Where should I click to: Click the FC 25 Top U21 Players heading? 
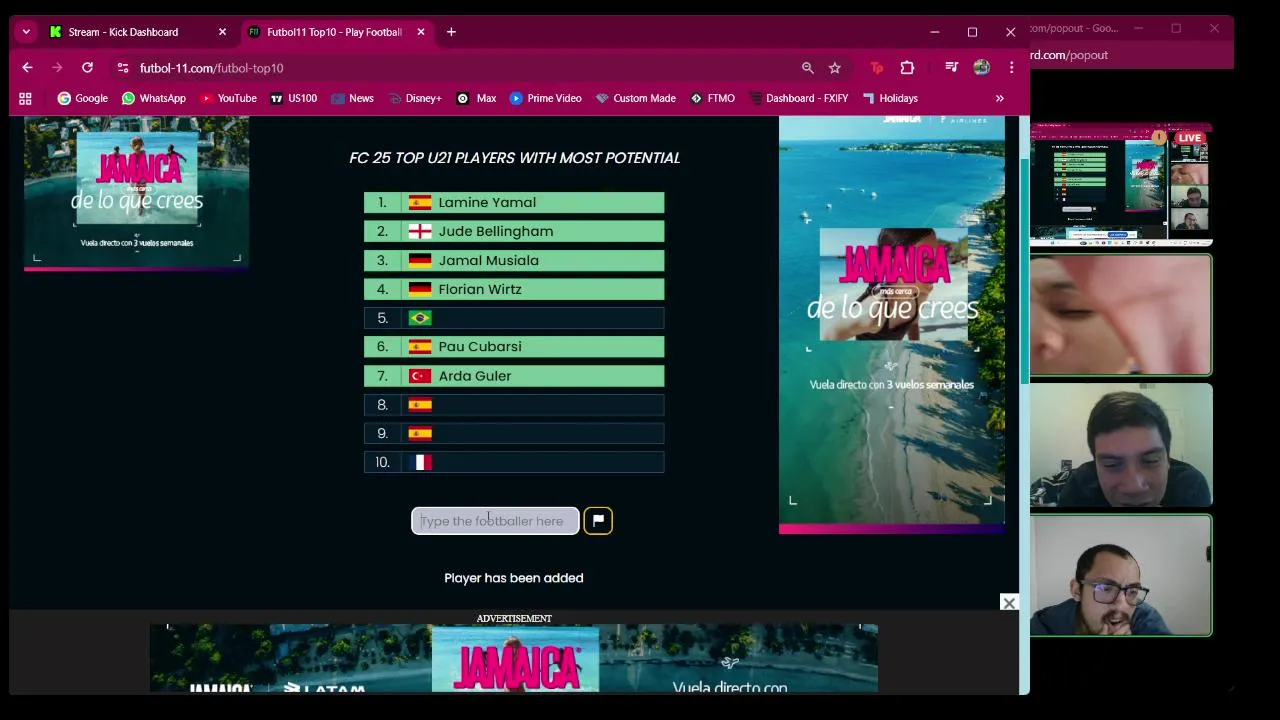coord(514,158)
